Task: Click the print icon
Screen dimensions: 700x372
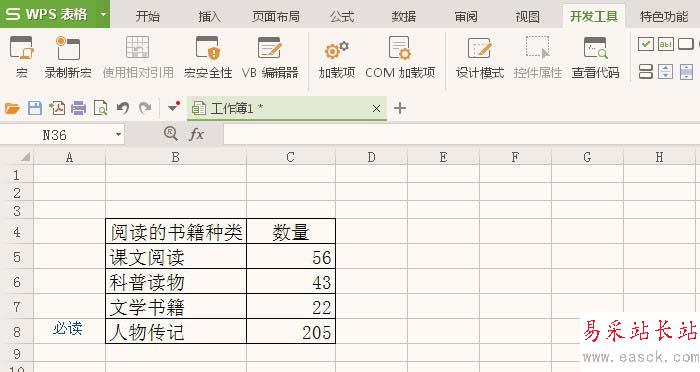Action: (x=79, y=108)
